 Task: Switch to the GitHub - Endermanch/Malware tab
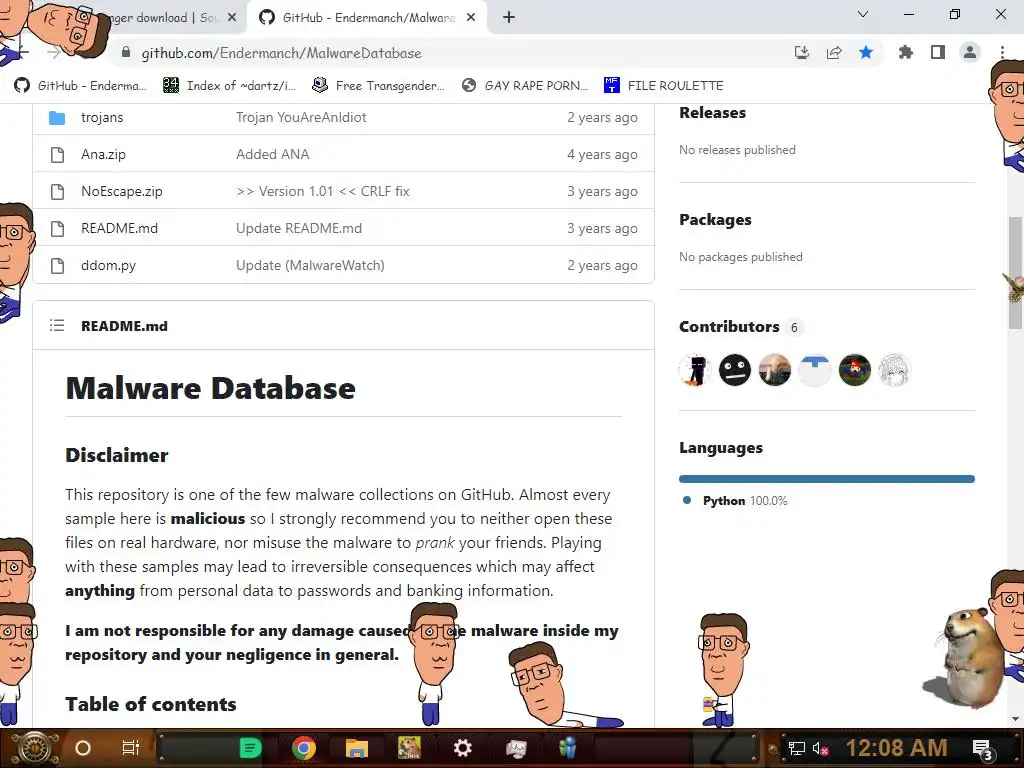(x=367, y=18)
